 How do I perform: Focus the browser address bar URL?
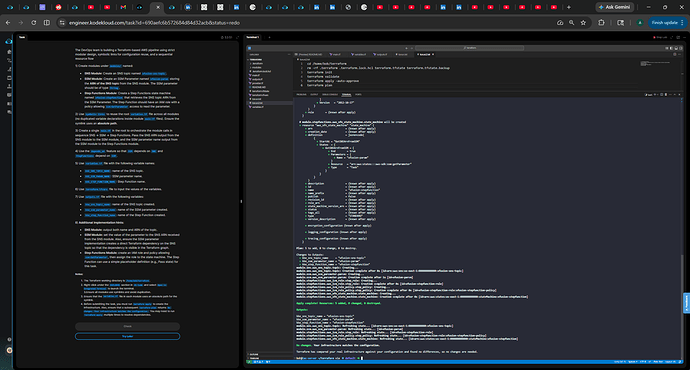pos(154,22)
